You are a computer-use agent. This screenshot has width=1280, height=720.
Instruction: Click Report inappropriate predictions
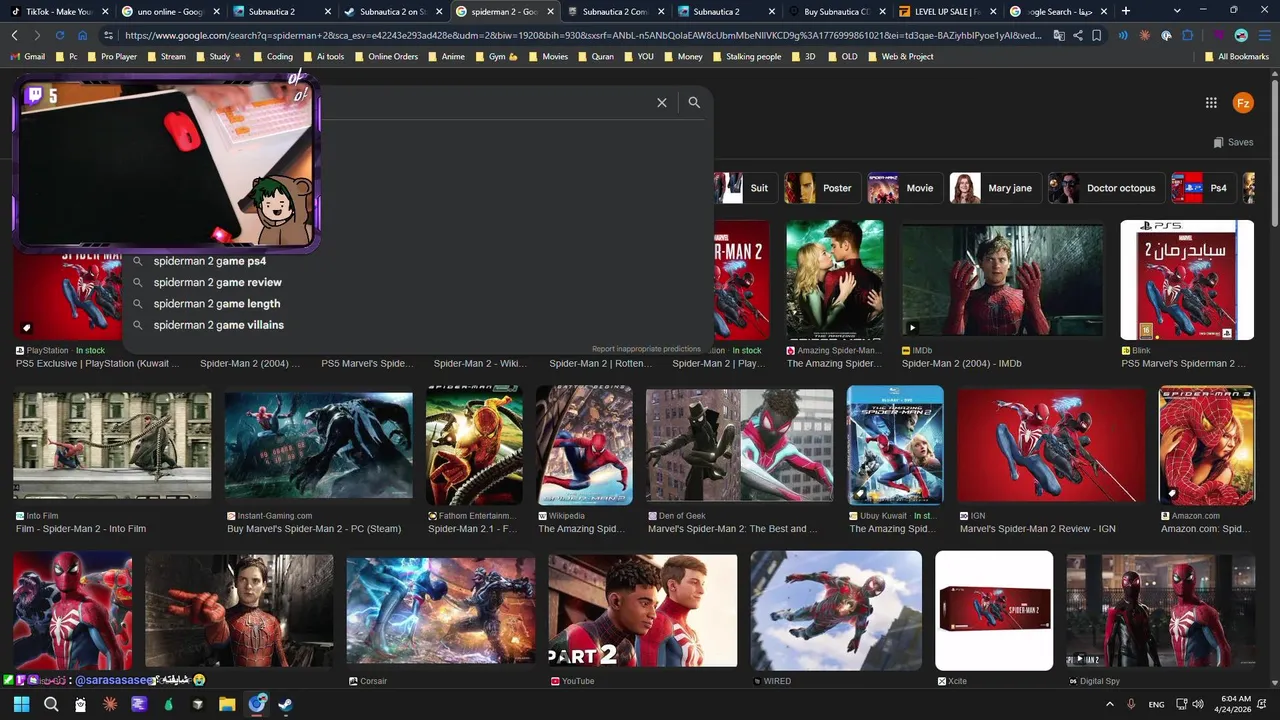(x=646, y=349)
